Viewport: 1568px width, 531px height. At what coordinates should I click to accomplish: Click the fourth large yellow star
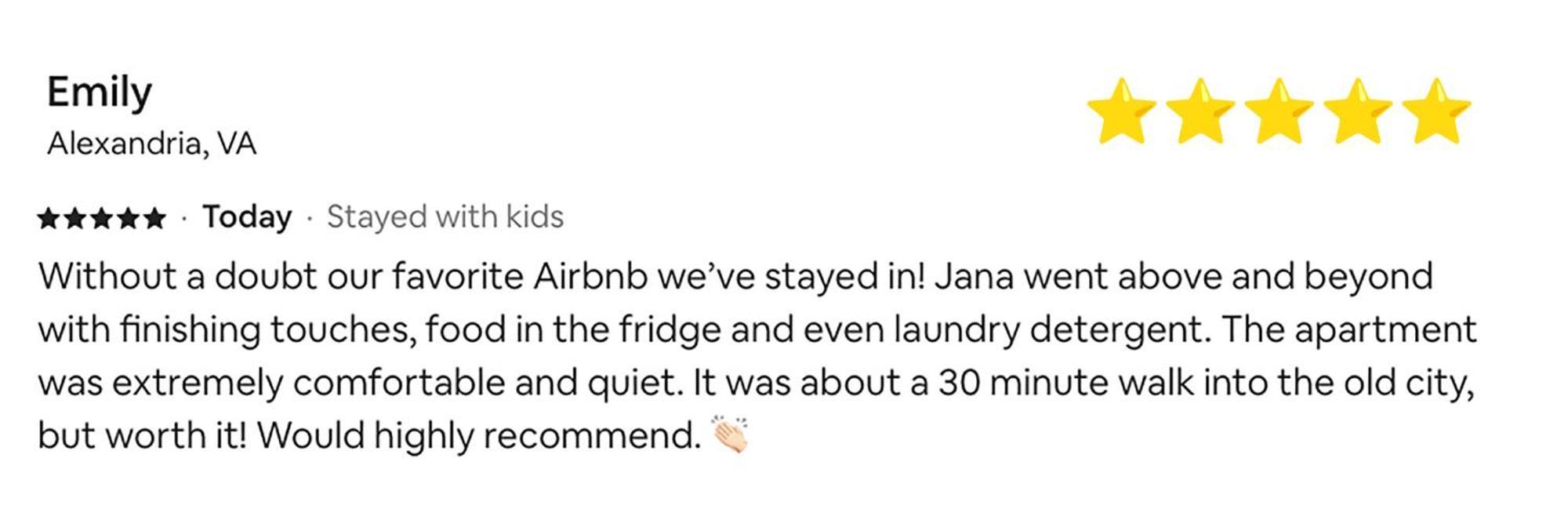(1357, 111)
